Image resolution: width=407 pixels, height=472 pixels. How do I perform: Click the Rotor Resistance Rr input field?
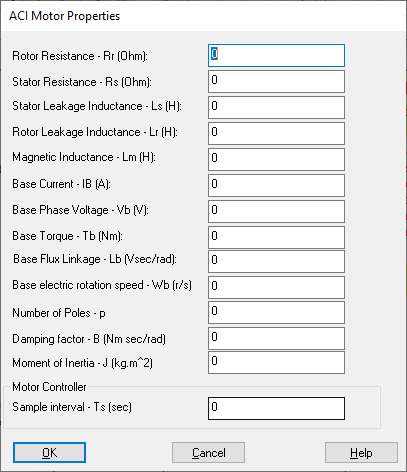[276, 55]
